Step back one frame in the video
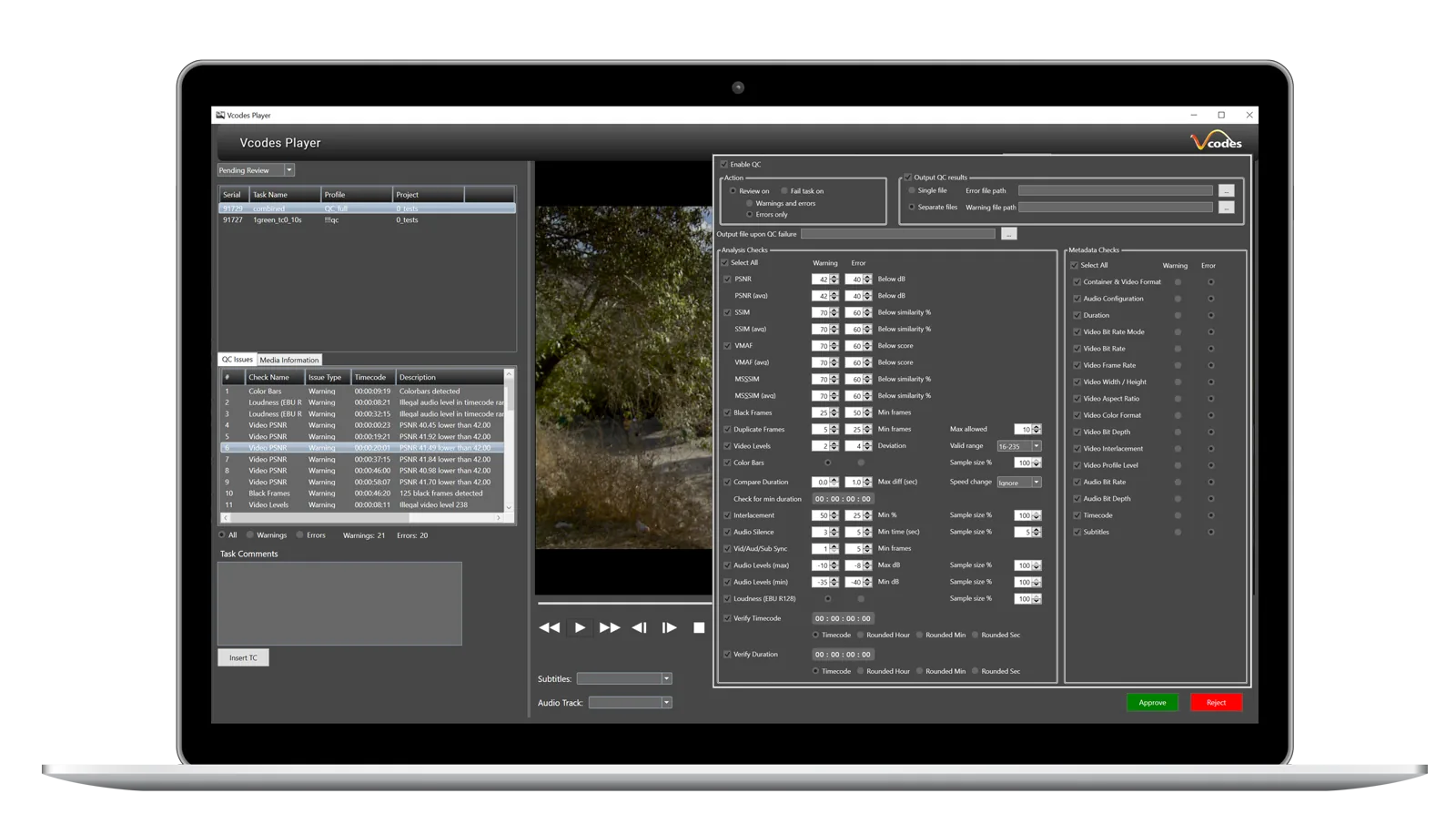1456x814 pixels. pyautogui.click(x=639, y=627)
